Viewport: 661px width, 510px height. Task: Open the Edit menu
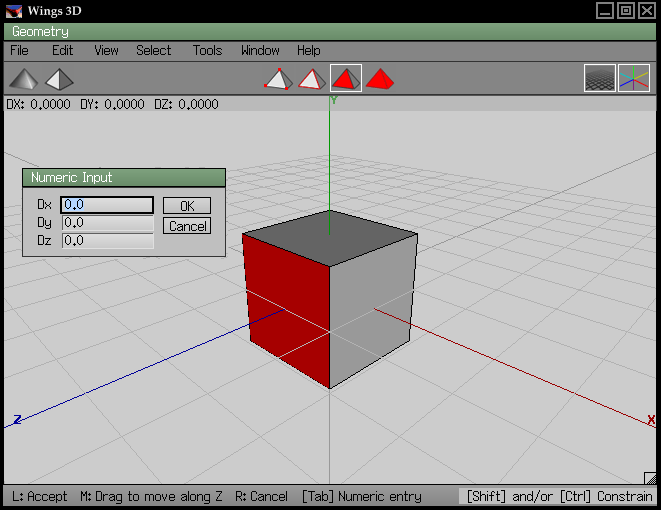point(62,51)
